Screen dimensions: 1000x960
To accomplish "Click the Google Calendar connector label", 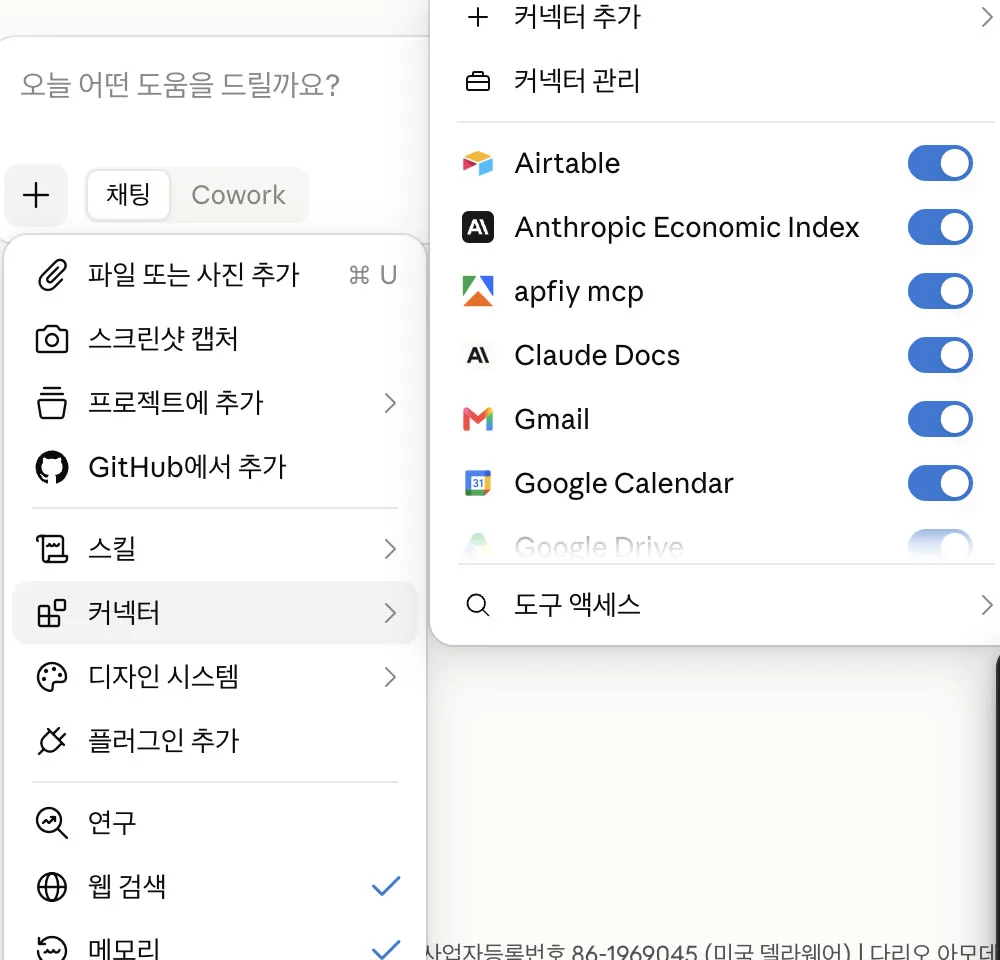I will coord(624,484).
